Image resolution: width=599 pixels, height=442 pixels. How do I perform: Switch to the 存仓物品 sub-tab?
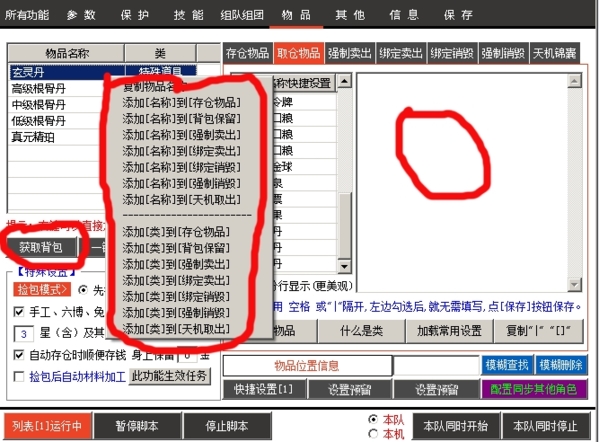point(248,53)
